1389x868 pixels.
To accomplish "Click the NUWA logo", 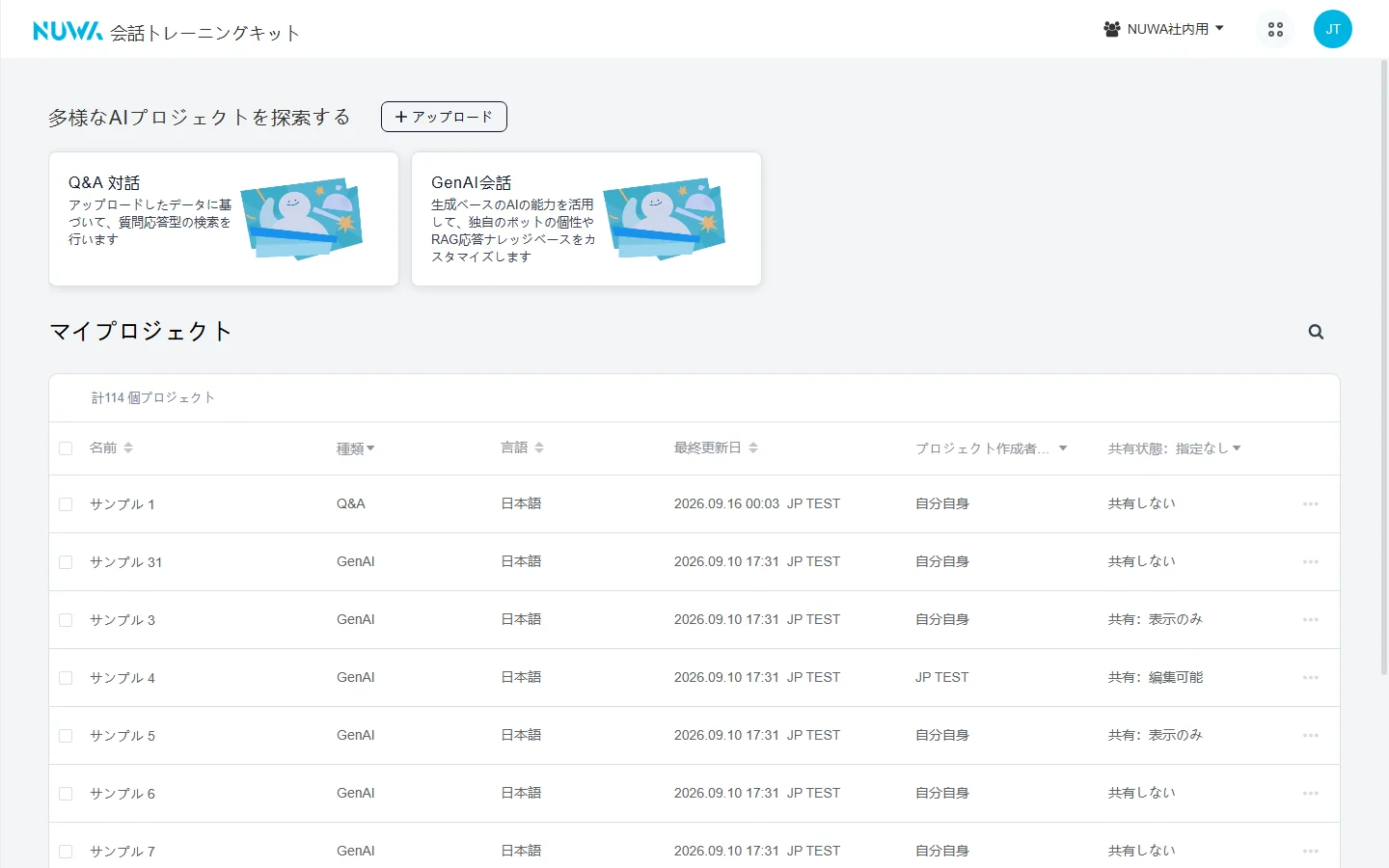I will (68, 31).
